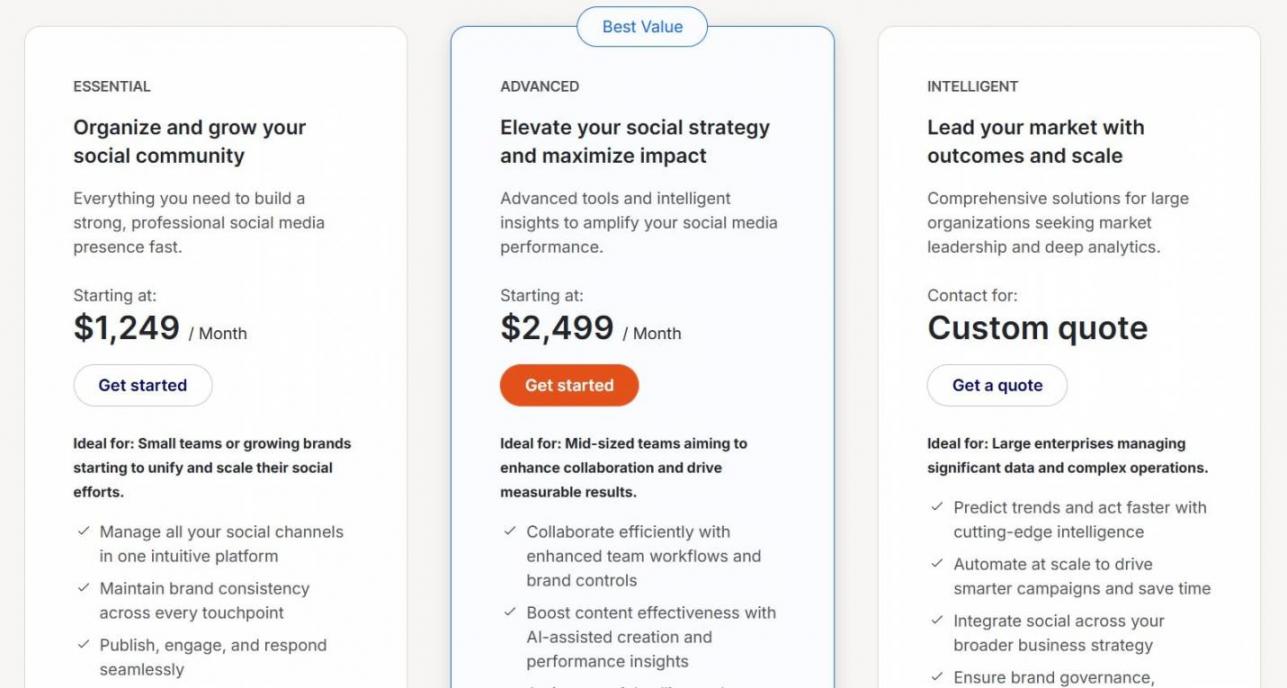The height and width of the screenshot is (688, 1287).
Task: Click the INTELLIGENT plan label
Action: 972,87
